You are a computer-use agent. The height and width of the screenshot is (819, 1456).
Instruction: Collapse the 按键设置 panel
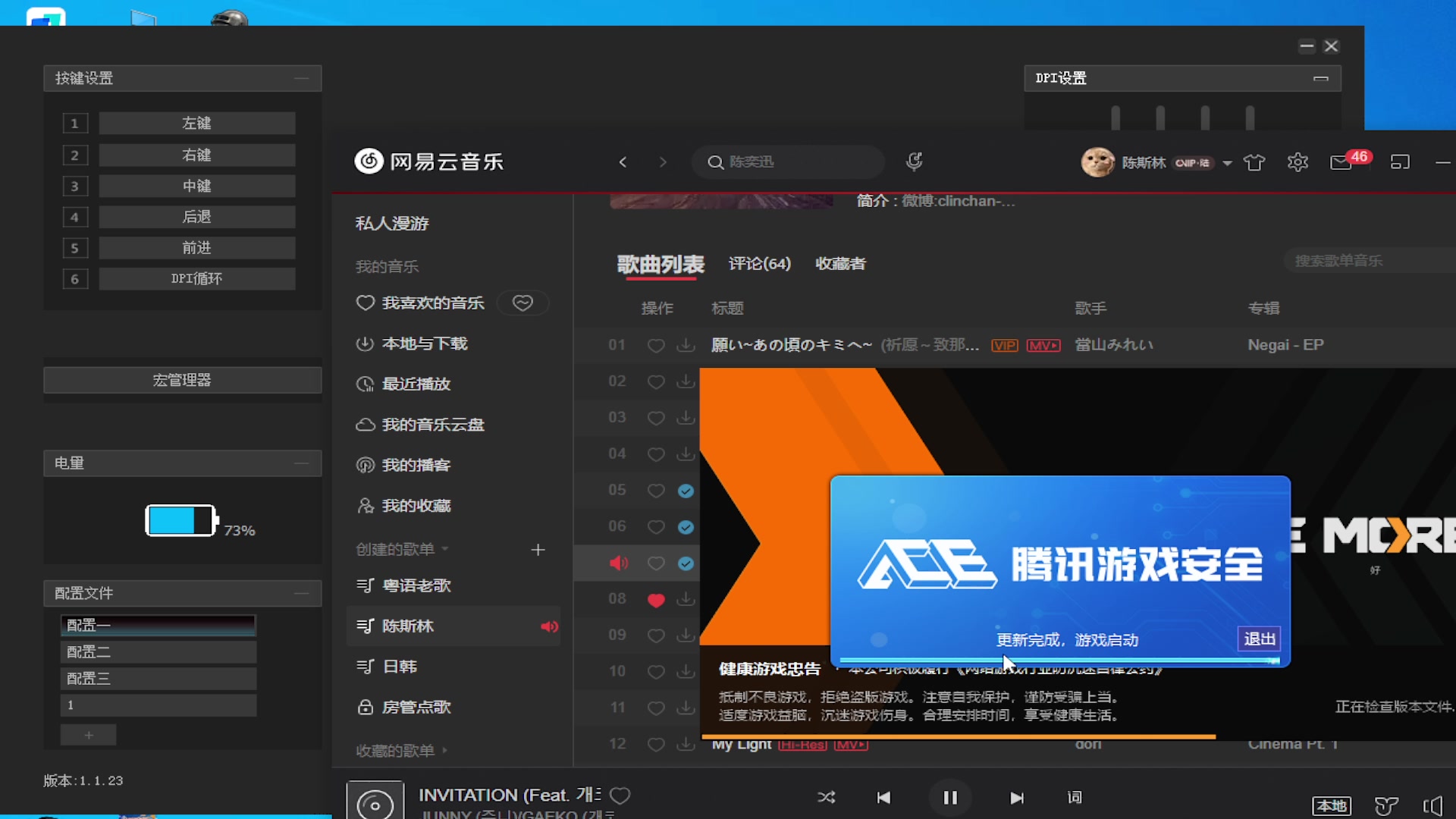tap(302, 78)
